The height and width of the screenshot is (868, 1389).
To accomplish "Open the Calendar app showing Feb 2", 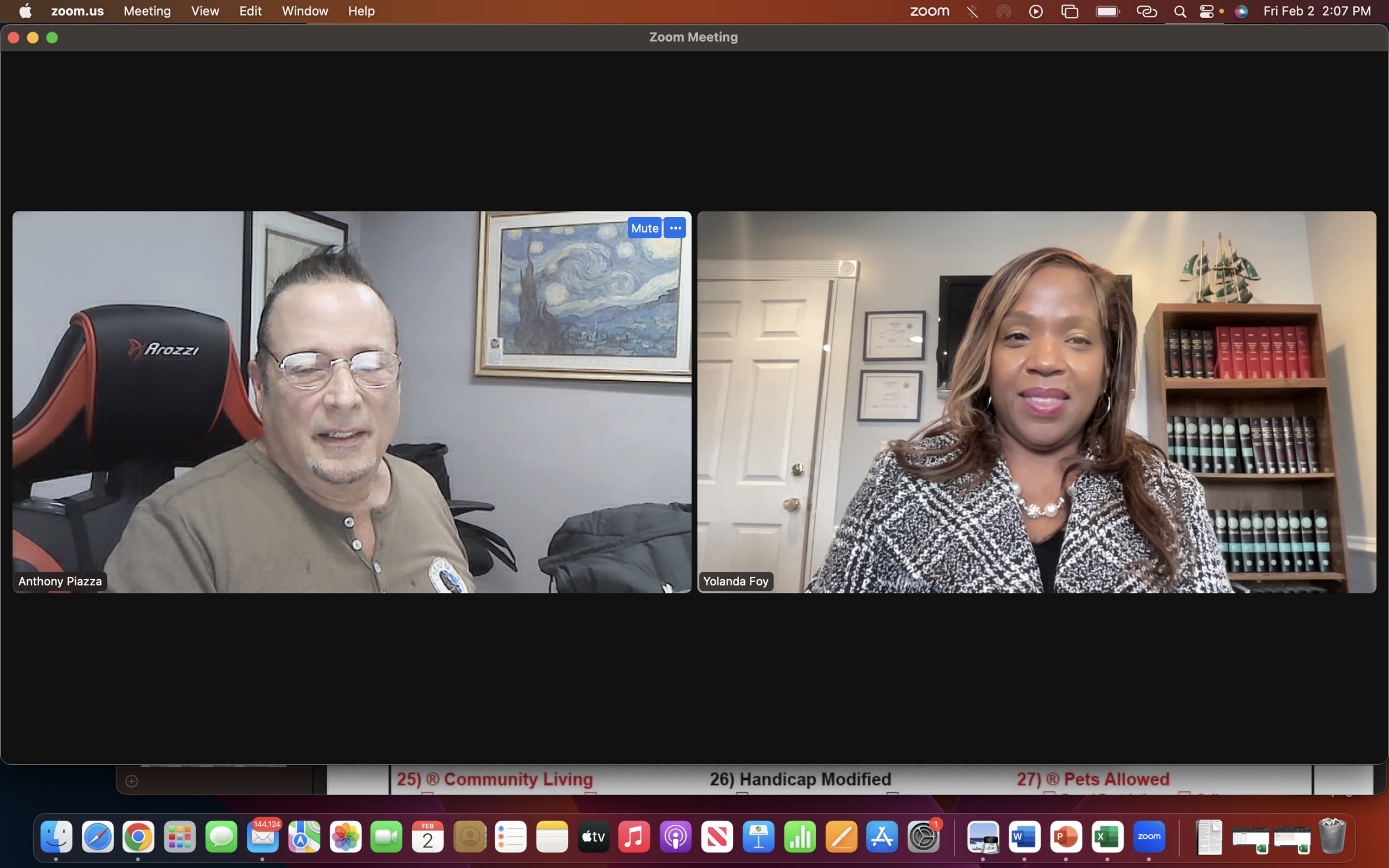I will coord(427,837).
